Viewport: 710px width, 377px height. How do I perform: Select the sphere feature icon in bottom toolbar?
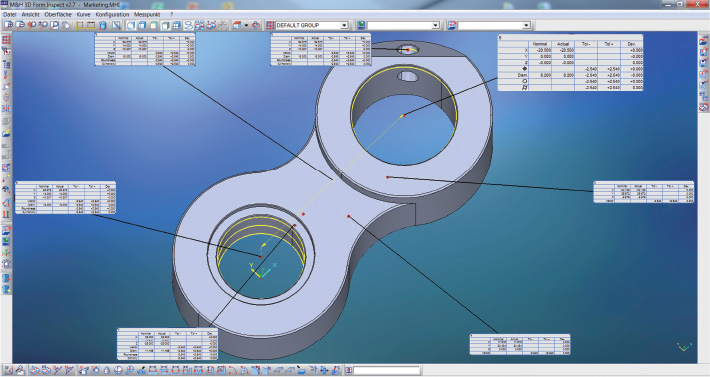point(118,370)
